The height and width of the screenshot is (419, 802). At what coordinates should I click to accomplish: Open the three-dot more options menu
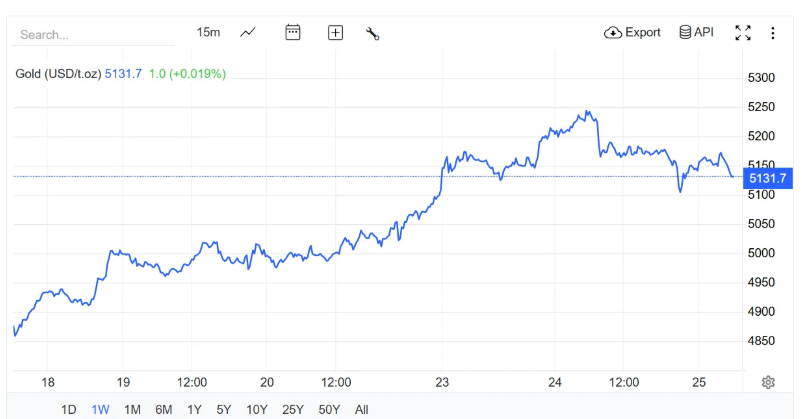click(x=773, y=33)
